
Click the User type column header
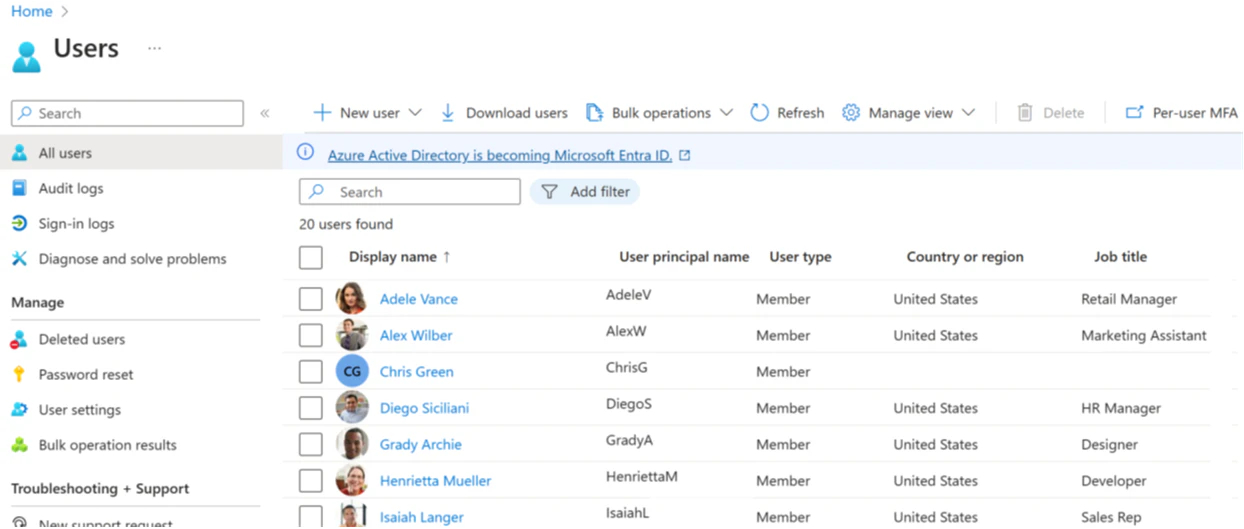click(800, 257)
